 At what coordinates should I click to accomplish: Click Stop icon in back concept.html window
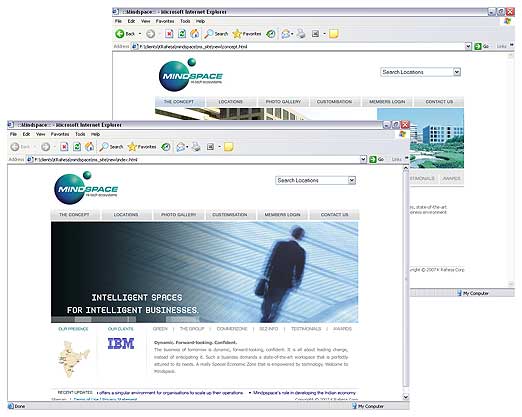click(169, 34)
